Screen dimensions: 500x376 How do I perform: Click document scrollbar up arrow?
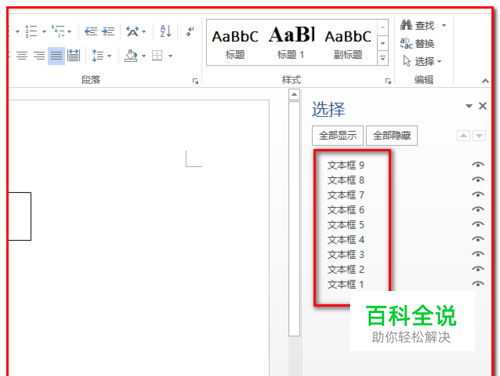coord(294,95)
